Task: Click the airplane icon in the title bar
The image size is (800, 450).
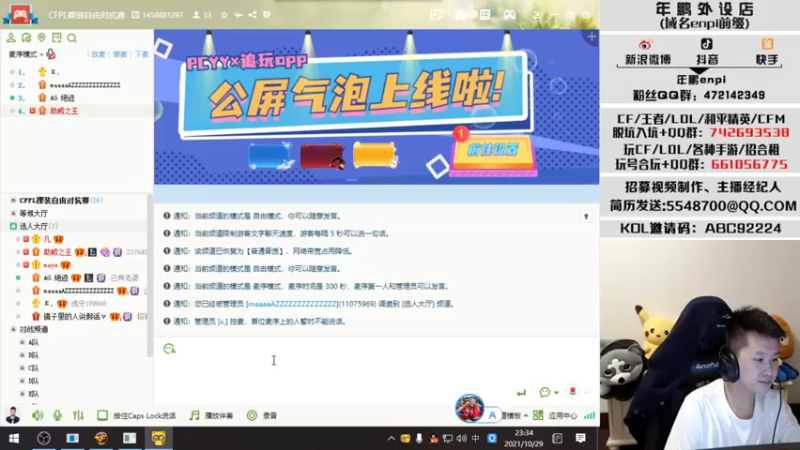Action: point(238,15)
